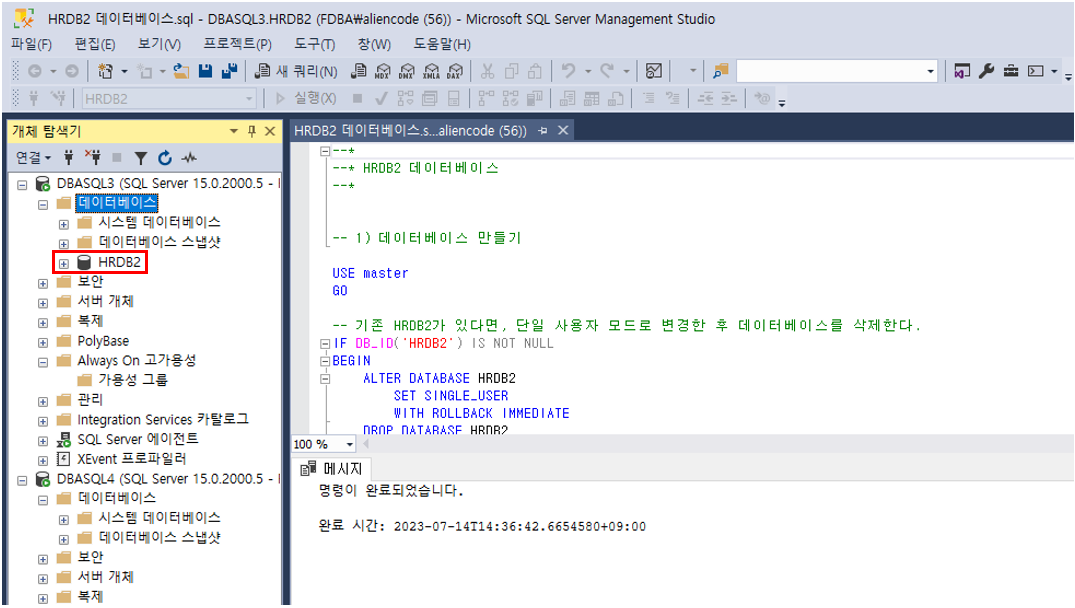Open the 편집(E) menu
This screenshot has width=1075, height=608.
(x=95, y=44)
